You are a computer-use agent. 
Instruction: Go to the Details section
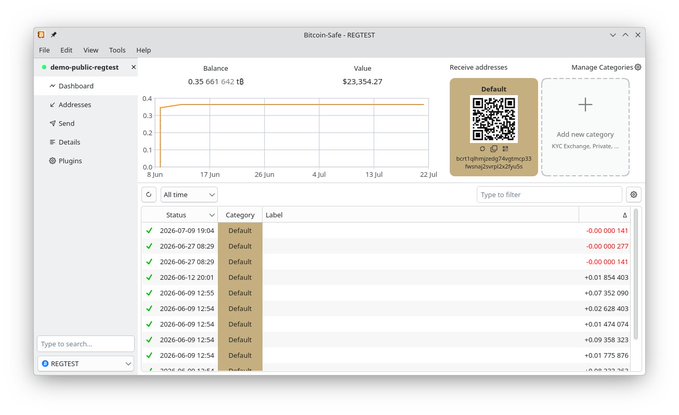[86, 142]
